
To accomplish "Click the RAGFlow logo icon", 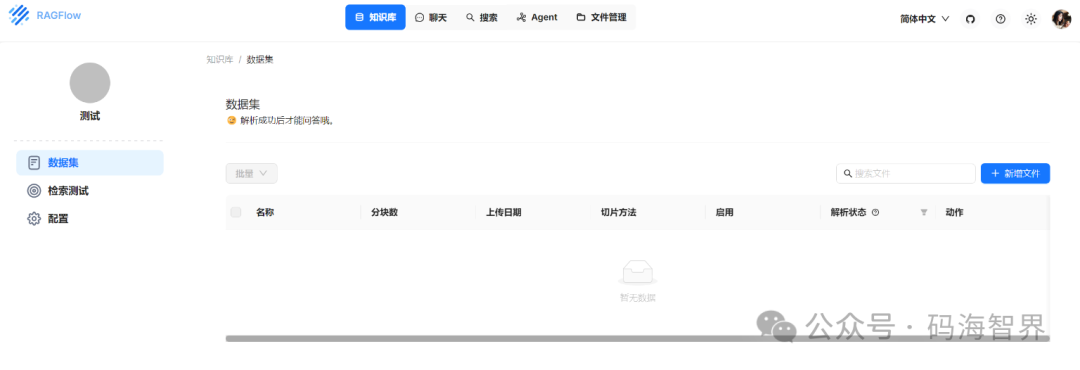I will click(x=19, y=14).
